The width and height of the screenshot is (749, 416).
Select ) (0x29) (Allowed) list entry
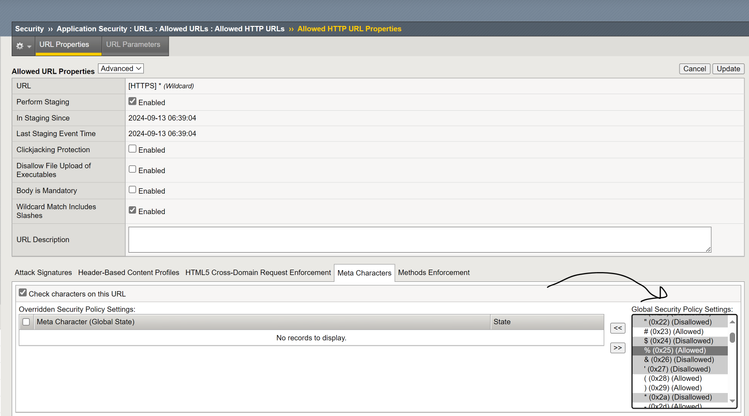(x=680, y=388)
